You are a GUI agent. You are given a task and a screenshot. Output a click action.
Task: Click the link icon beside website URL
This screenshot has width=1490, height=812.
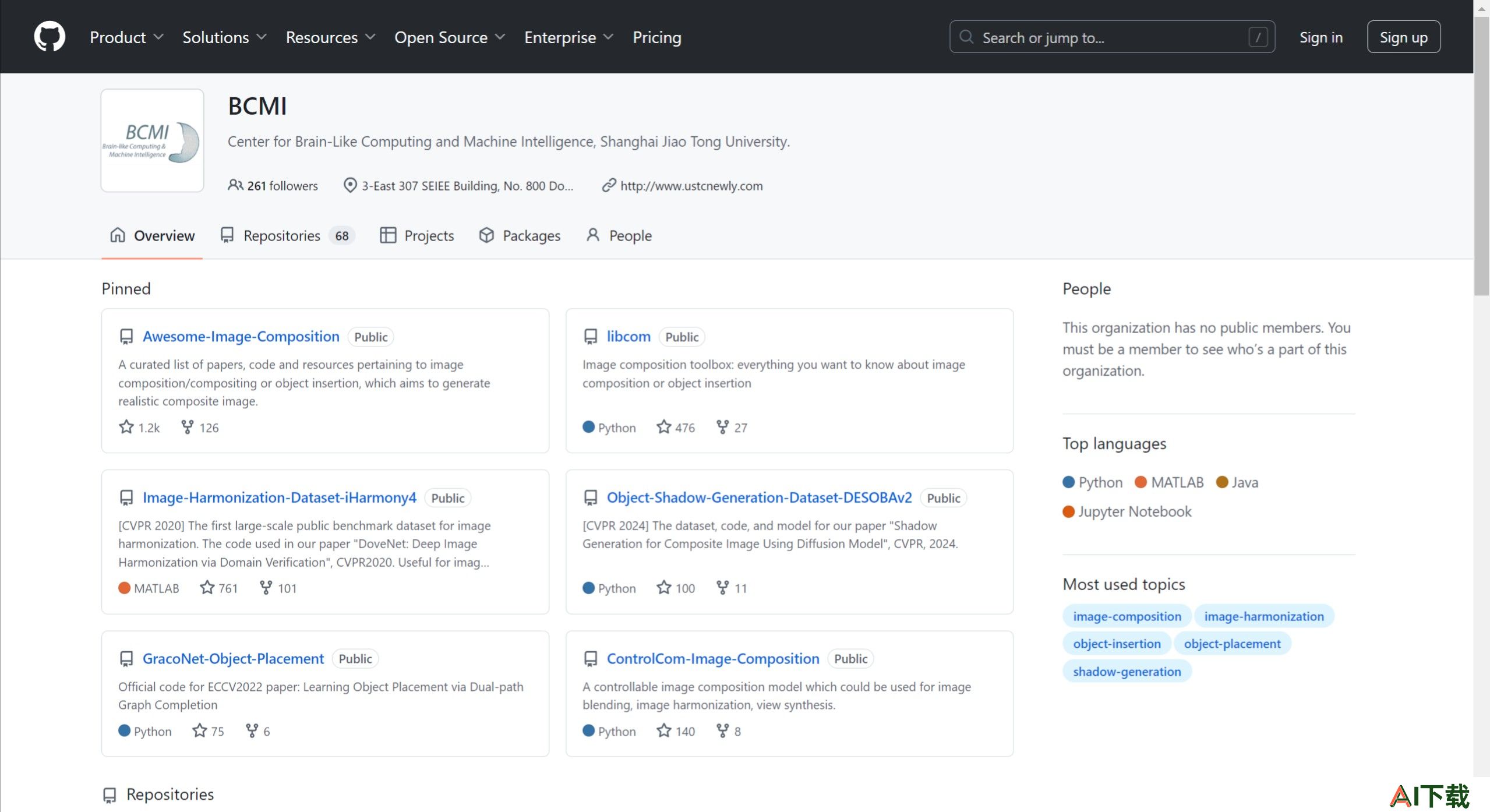(609, 185)
